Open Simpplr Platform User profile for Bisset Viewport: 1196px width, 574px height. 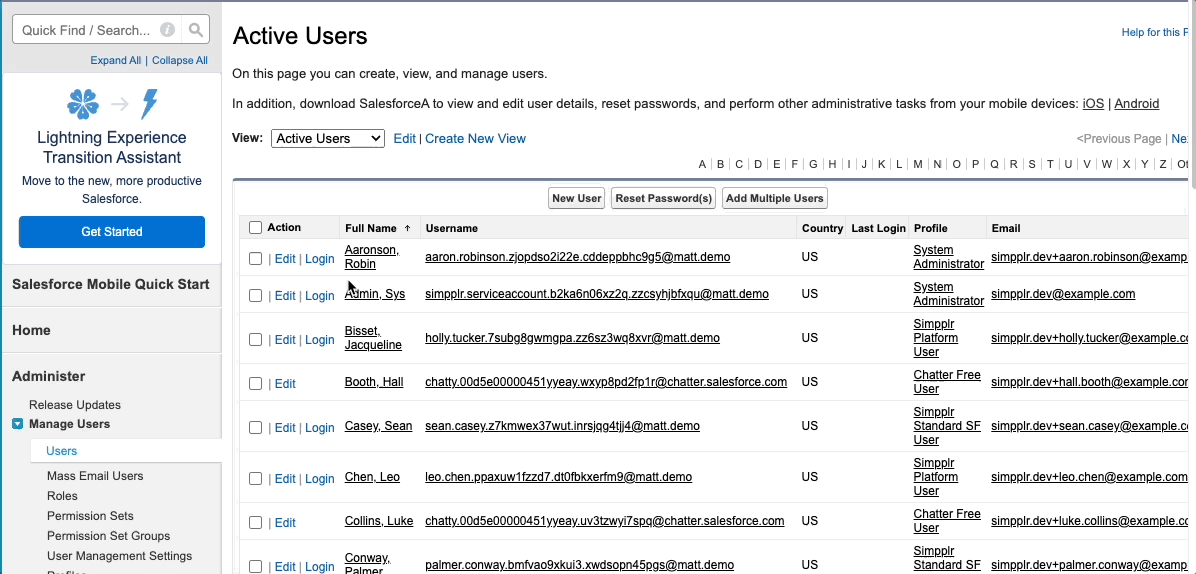pos(936,338)
